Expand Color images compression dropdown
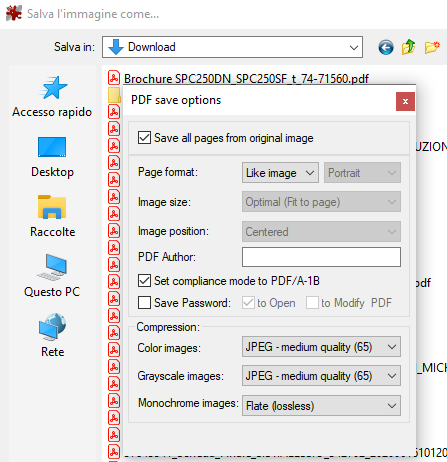The image size is (447, 462). pos(321,347)
